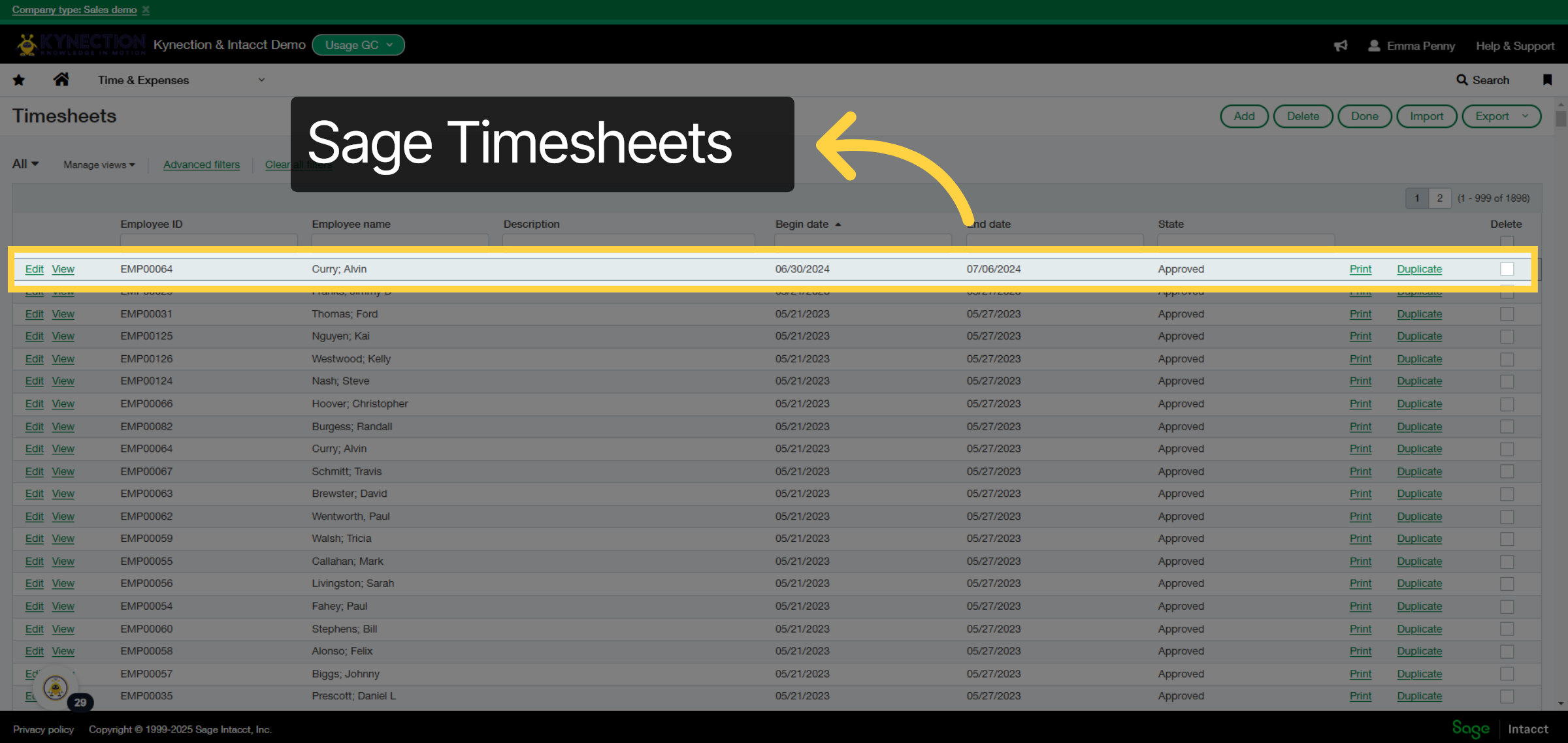
Task: Duplicate the Prescott; Daniel L timesheet
Action: point(1419,696)
